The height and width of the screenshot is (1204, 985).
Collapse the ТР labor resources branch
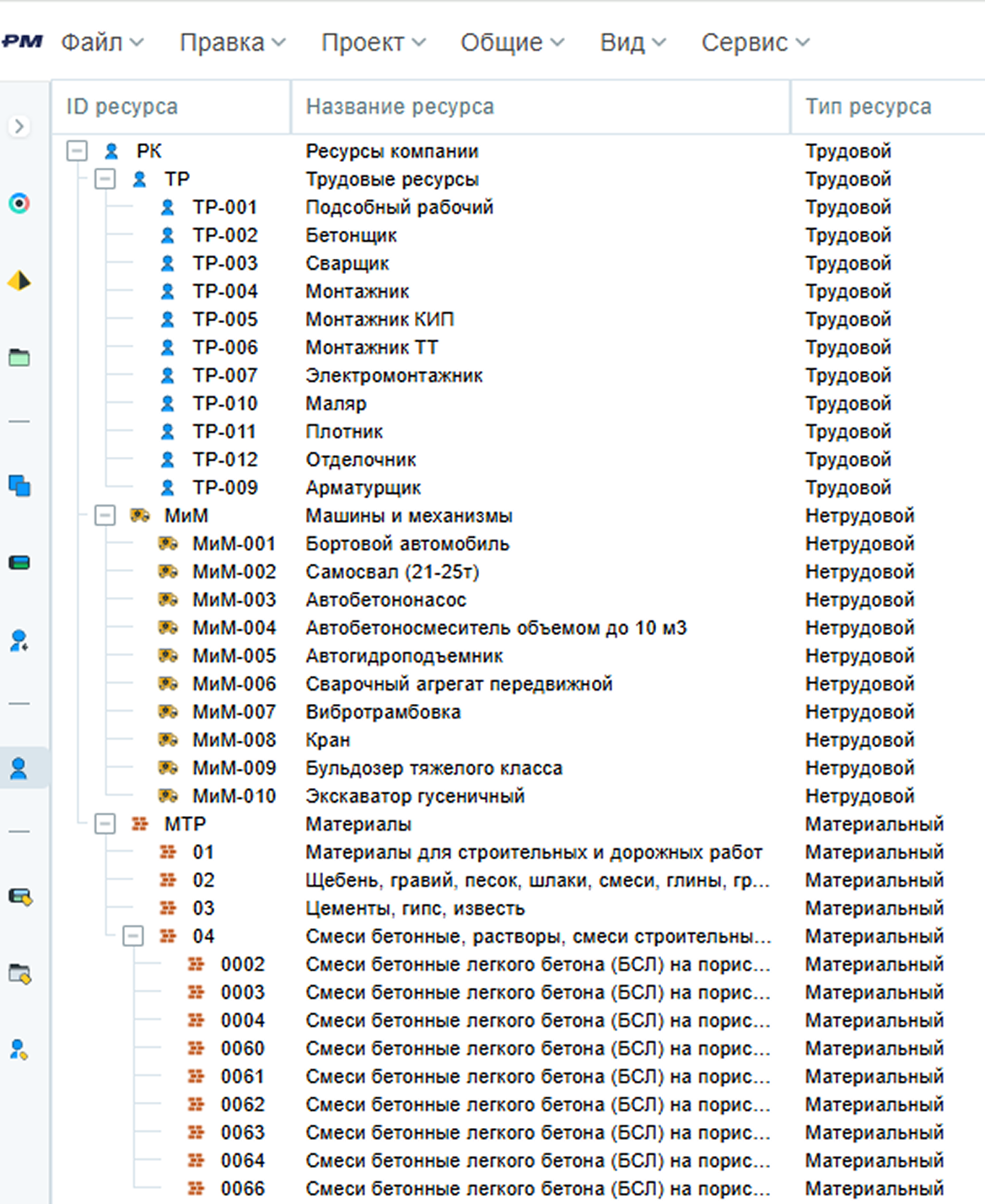click(105, 179)
